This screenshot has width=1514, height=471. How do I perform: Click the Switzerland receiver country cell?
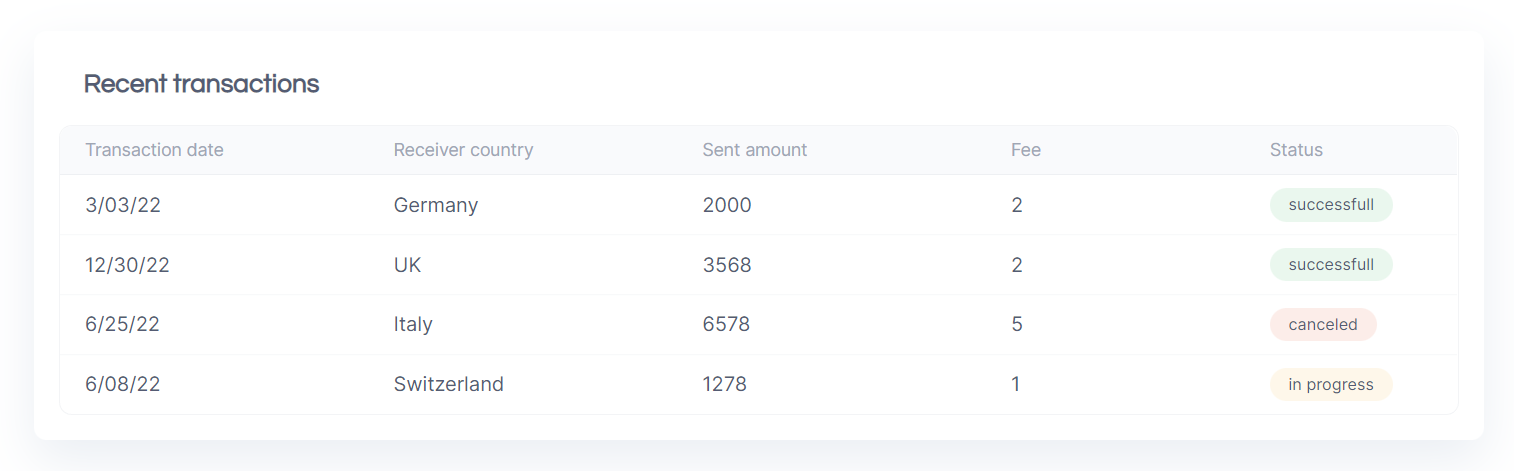tap(449, 385)
